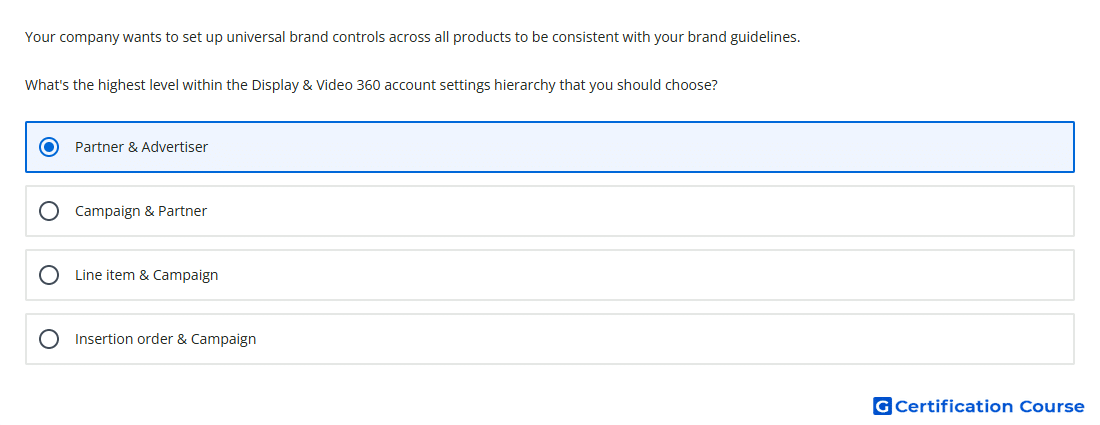1100x425 pixels.
Task: Click the 'Campaign & Partner' answer label
Action: click(141, 211)
